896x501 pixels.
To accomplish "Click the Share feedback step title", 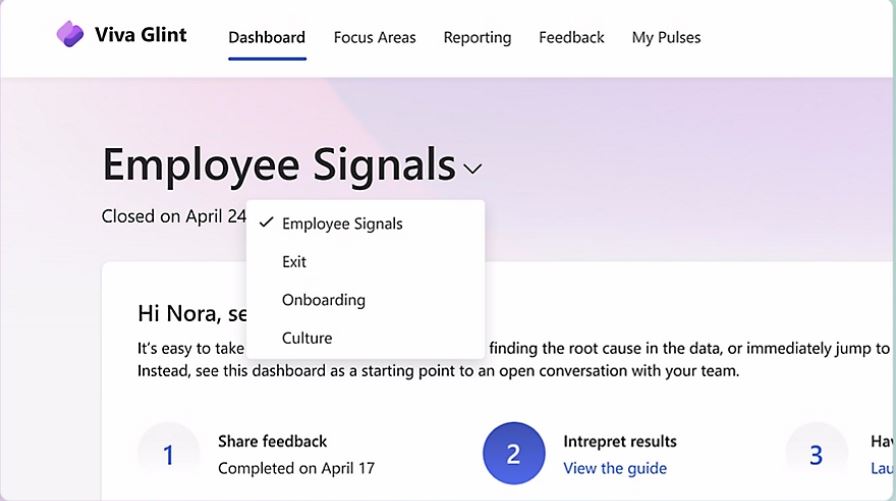I will [x=273, y=441].
